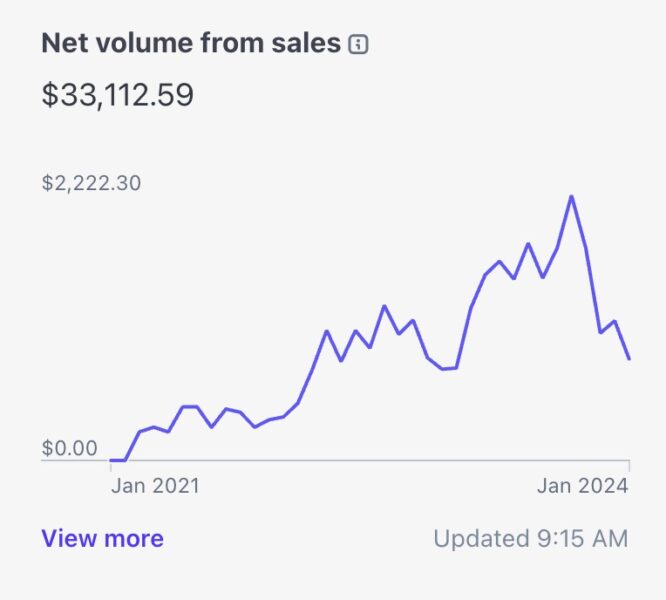Image resolution: width=666 pixels, height=600 pixels.
Task: Click the Net volume from sales heading
Action: tap(191, 44)
